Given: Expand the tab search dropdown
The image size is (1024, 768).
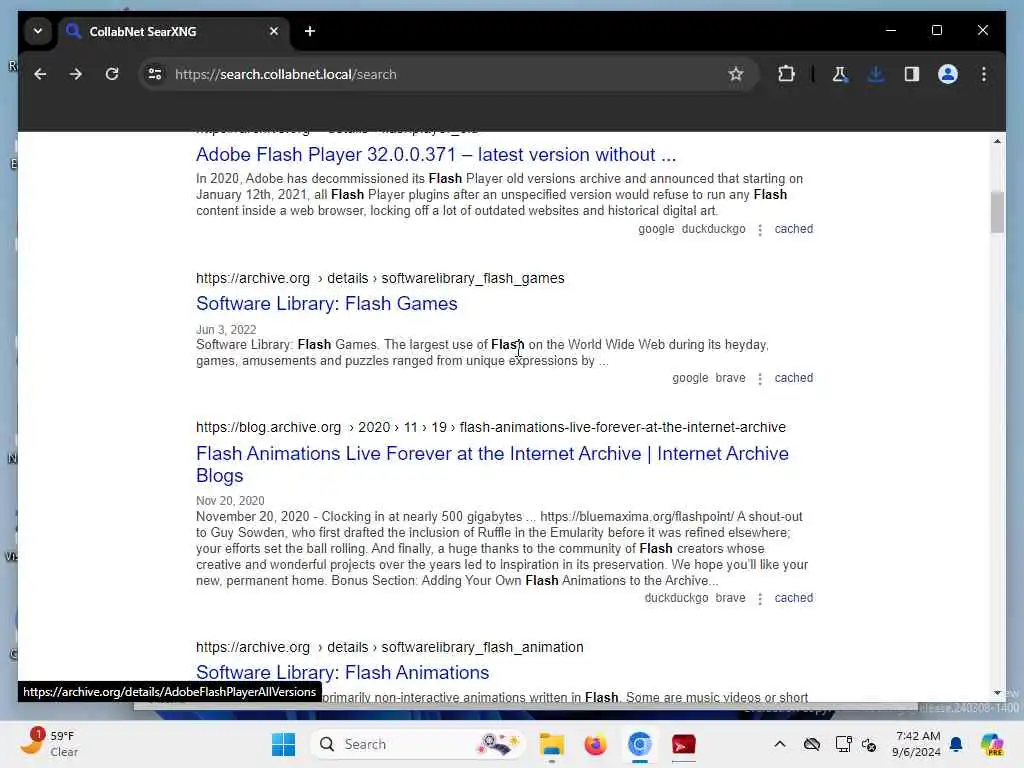Looking at the screenshot, I should coord(38,31).
